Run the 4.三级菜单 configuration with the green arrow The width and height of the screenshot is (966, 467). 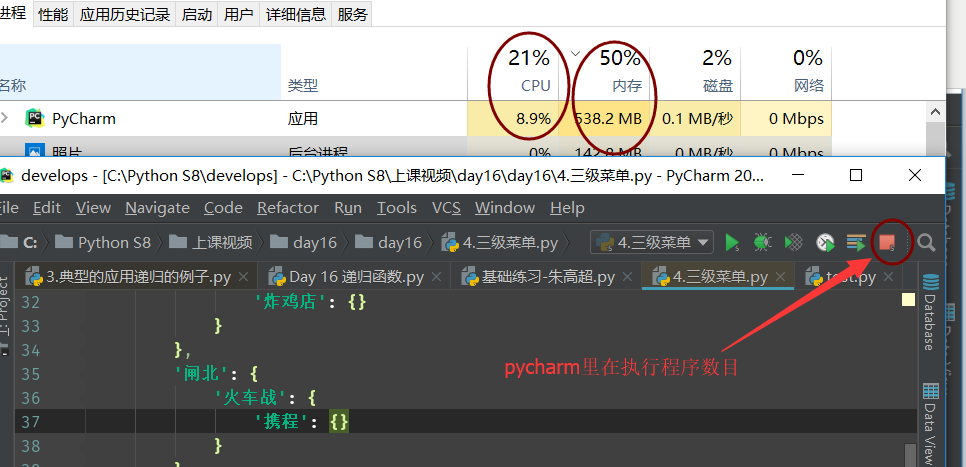[x=732, y=243]
